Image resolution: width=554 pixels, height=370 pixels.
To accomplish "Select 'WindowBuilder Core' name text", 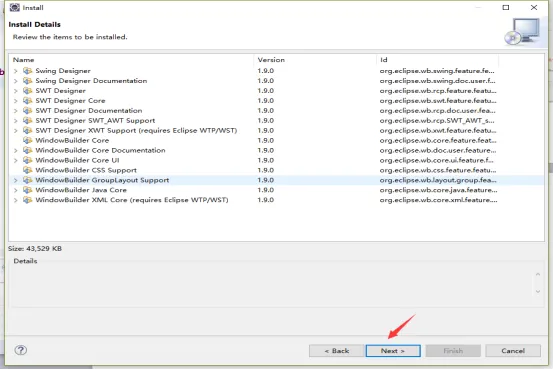I will pos(72,140).
